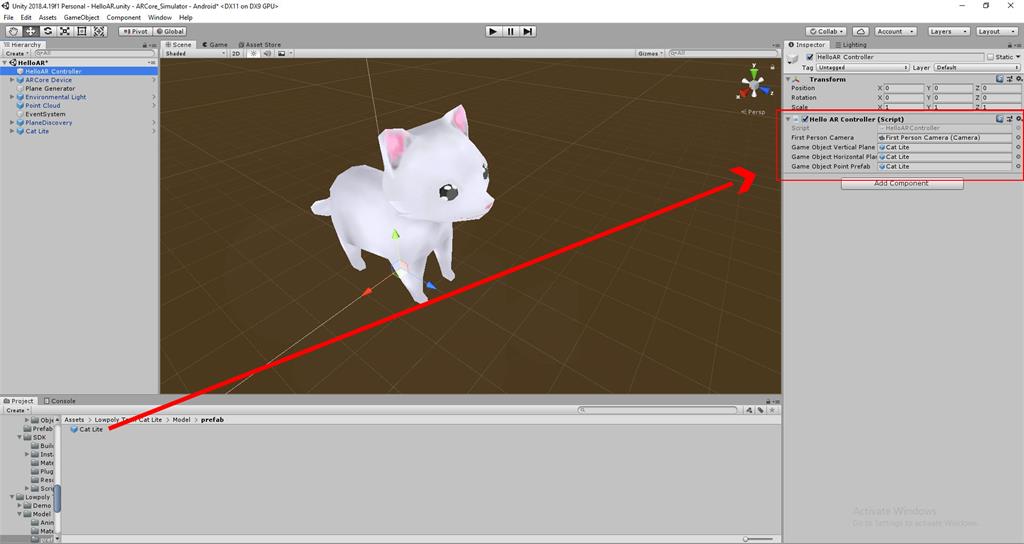Open Layout dropdown

click(x=997, y=31)
